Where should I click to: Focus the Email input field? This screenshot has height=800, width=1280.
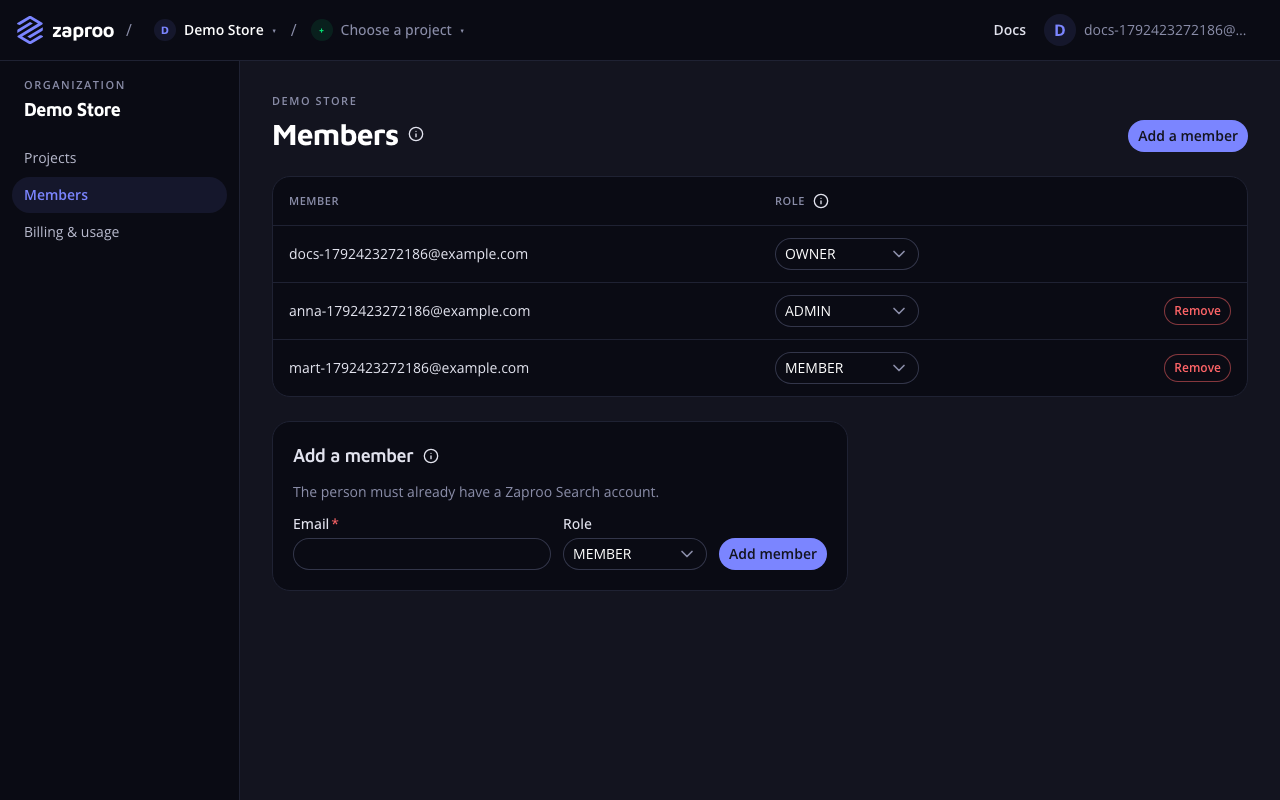(x=422, y=554)
